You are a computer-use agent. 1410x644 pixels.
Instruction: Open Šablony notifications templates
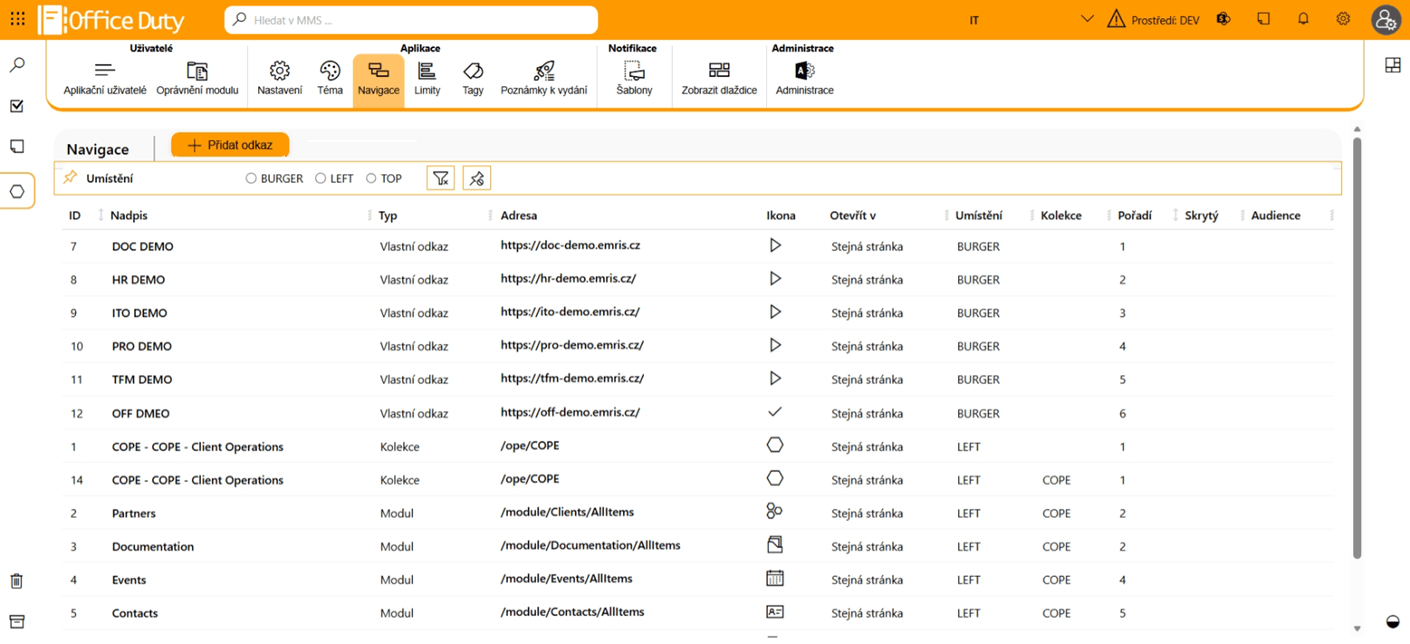634,78
